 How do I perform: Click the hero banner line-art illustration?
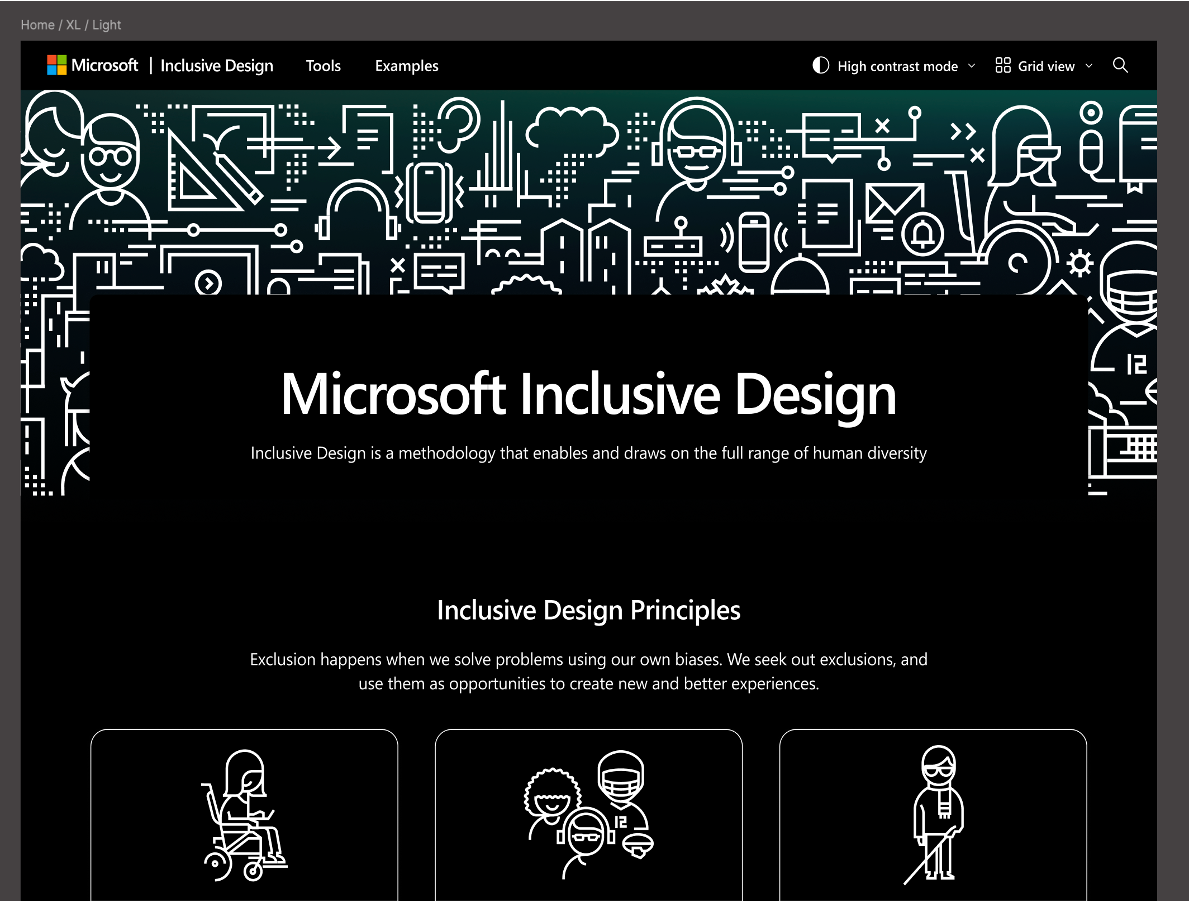(x=589, y=192)
